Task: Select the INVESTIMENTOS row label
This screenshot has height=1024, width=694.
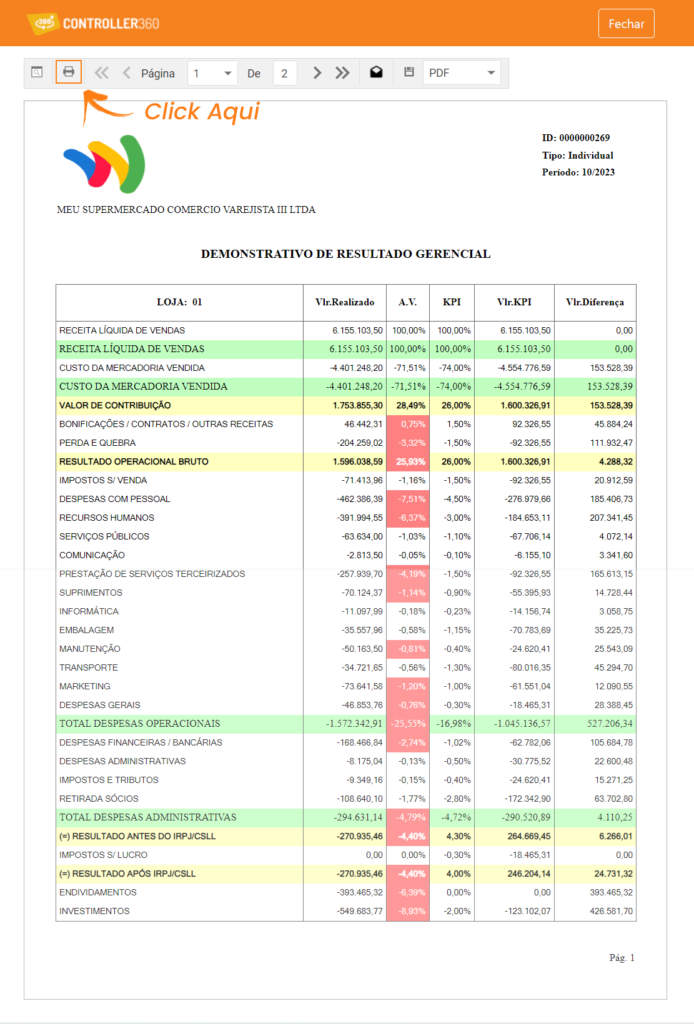Action: [x=94, y=911]
